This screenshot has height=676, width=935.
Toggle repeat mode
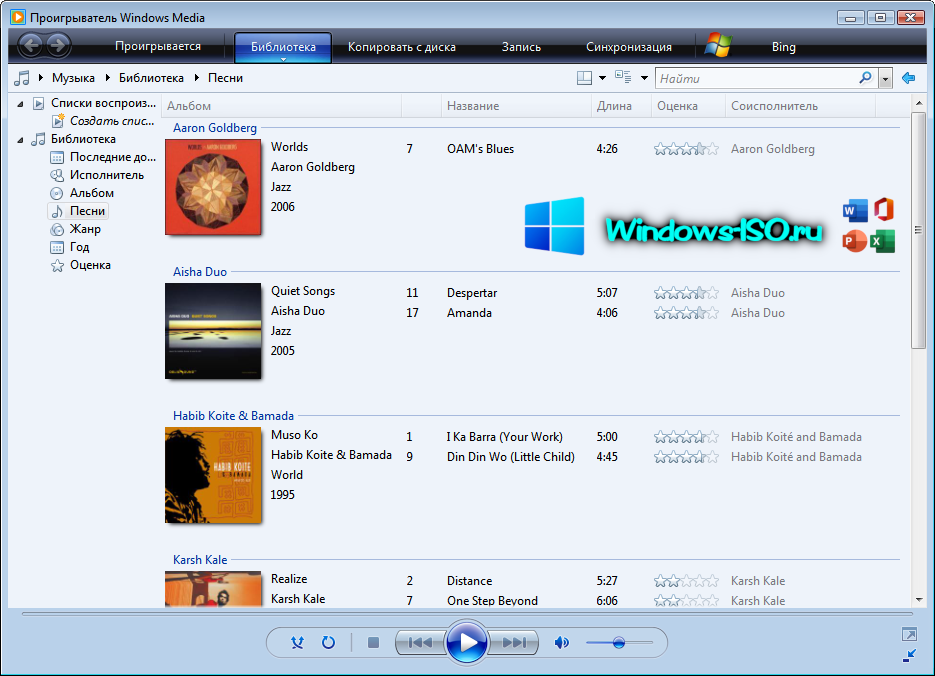pyautogui.click(x=328, y=643)
